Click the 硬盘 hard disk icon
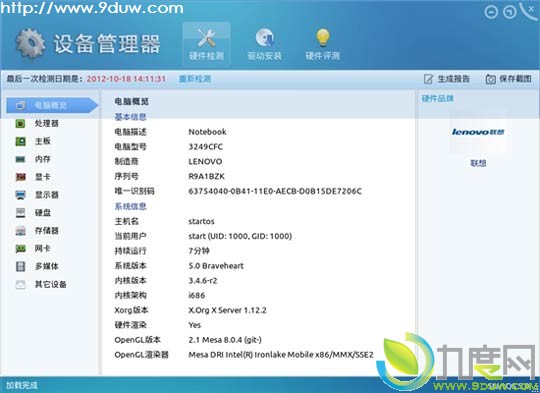The height and width of the screenshot is (393, 540). (21, 213)
